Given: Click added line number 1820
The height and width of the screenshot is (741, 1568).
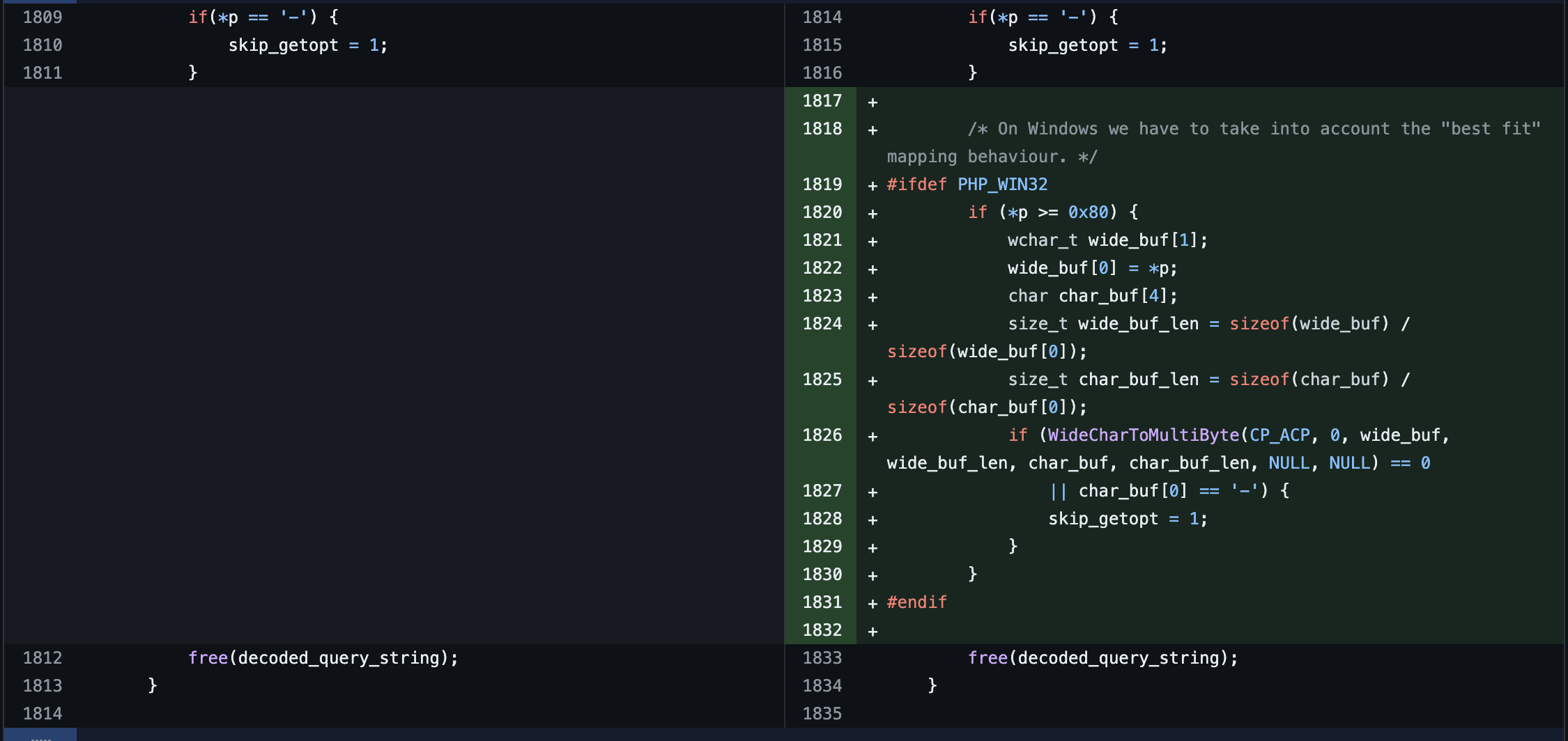Looking at the screenshot, I should coord(822,212).
